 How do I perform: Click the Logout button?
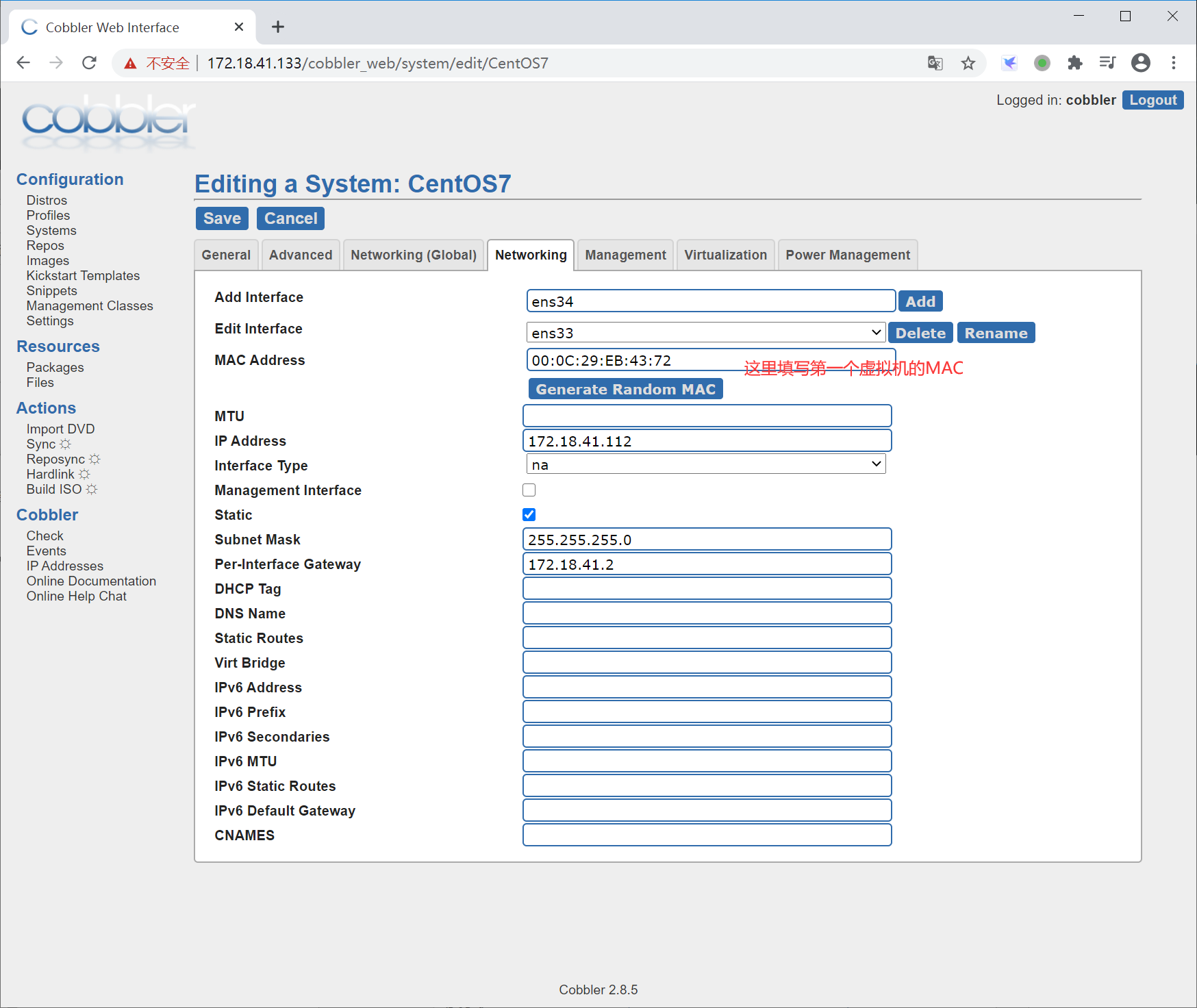coord(1152,100)
